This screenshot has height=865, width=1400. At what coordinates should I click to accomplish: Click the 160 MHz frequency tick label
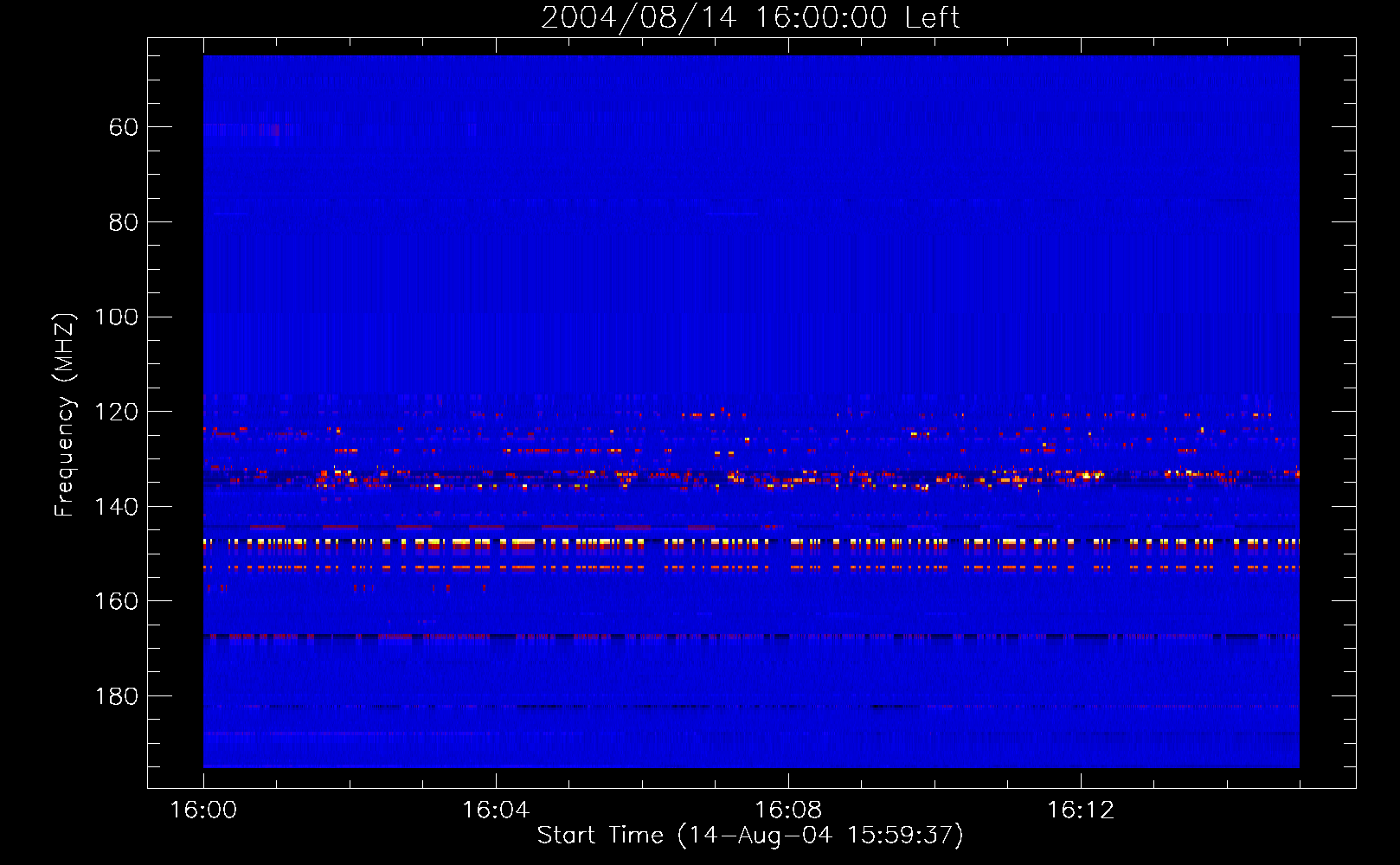116,601
